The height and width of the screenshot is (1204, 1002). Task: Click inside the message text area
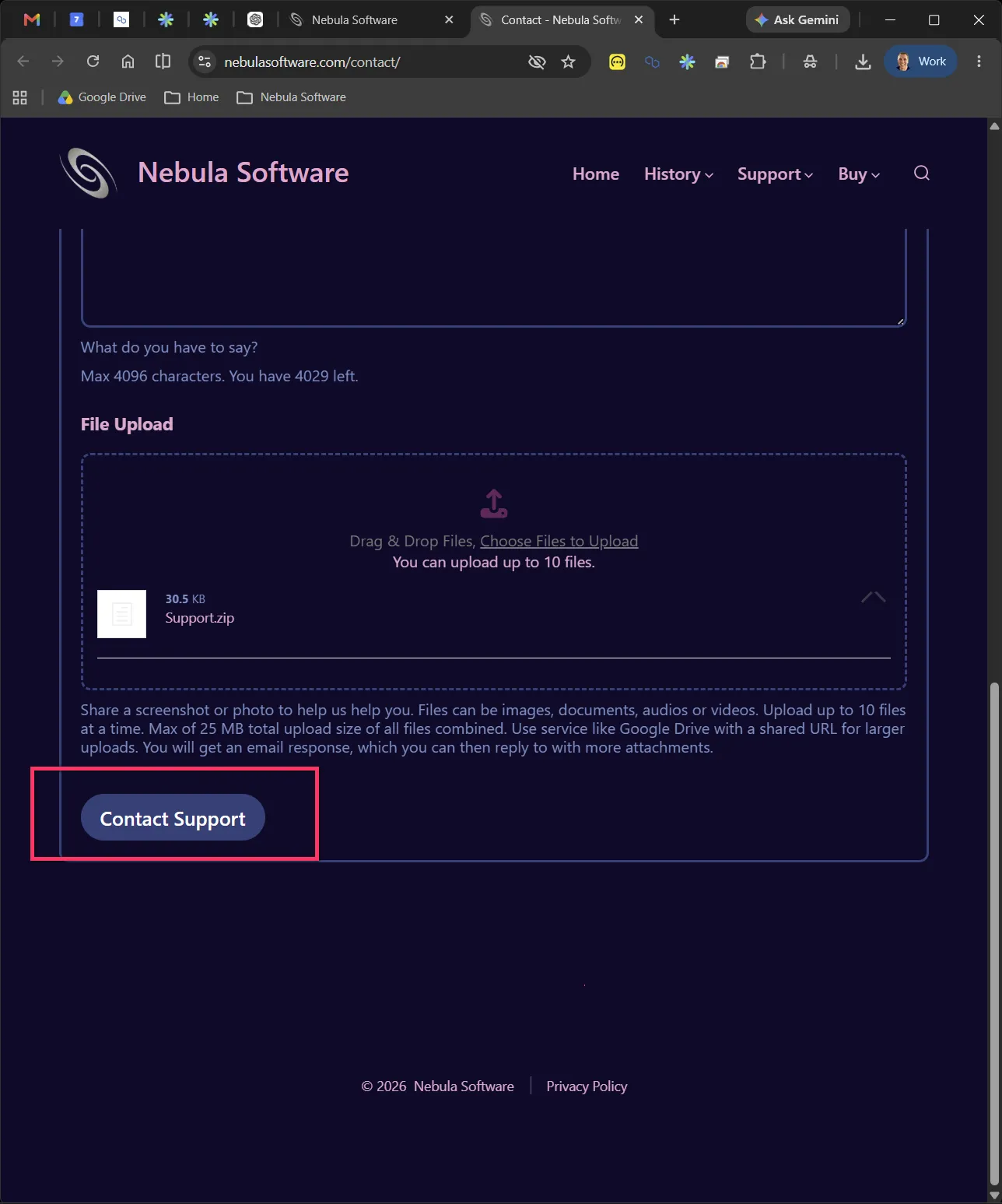[494, 277]
